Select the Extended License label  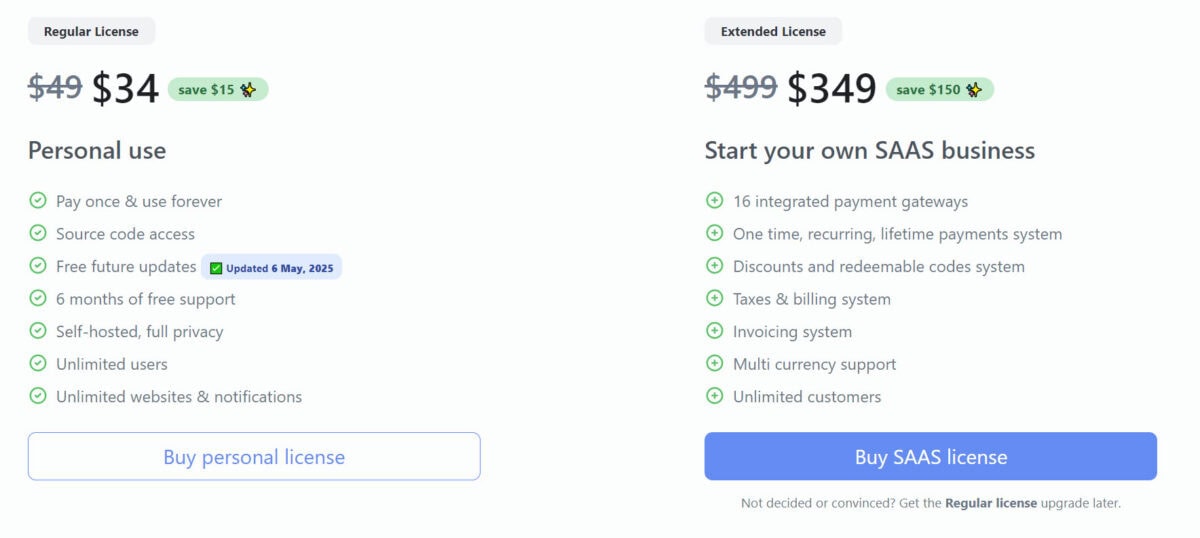(773, 31)
